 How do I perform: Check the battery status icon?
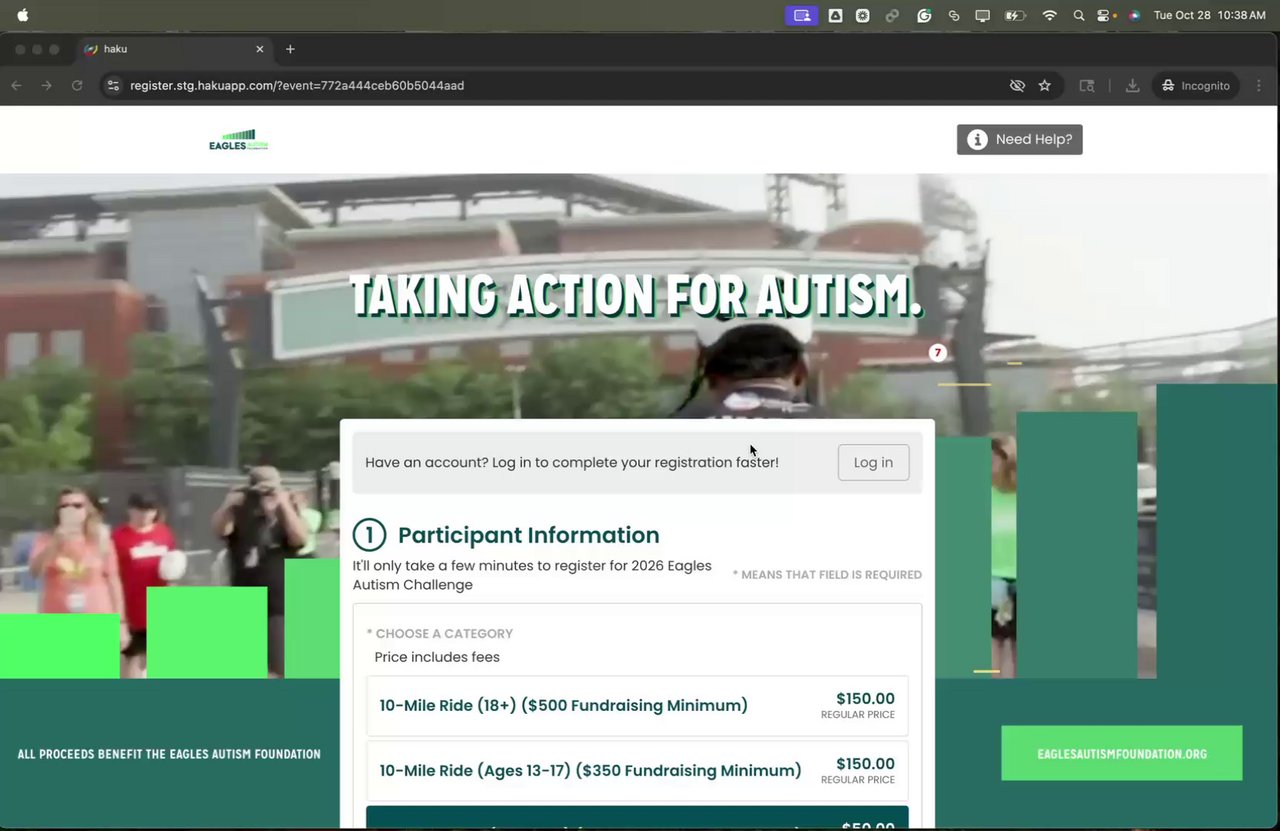click(1015, 15)
